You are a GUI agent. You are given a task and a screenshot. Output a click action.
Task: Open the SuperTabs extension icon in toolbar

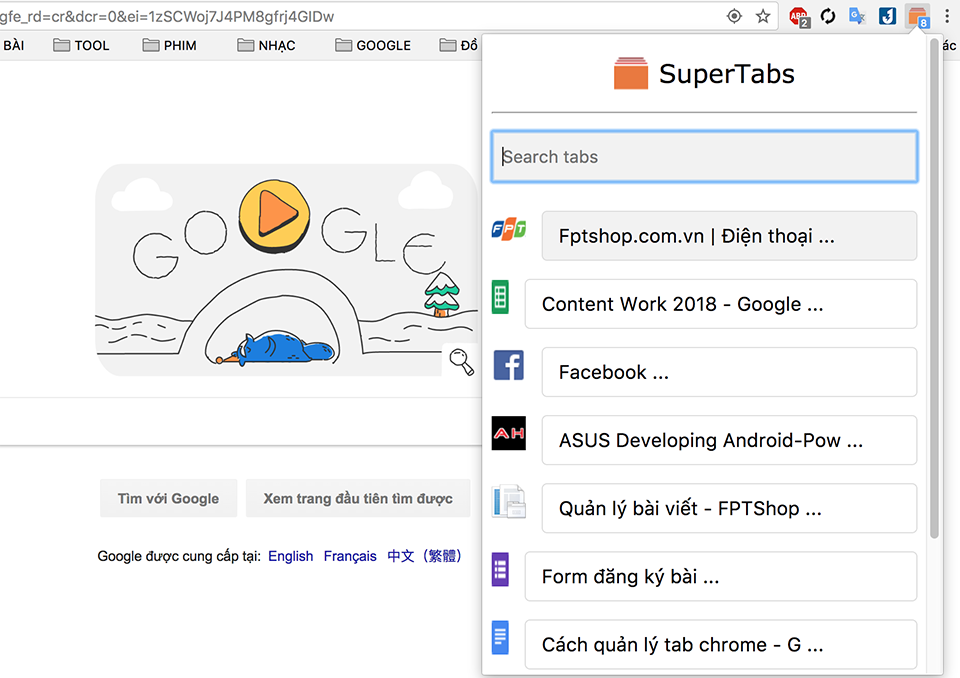click(x=917, y=17)
